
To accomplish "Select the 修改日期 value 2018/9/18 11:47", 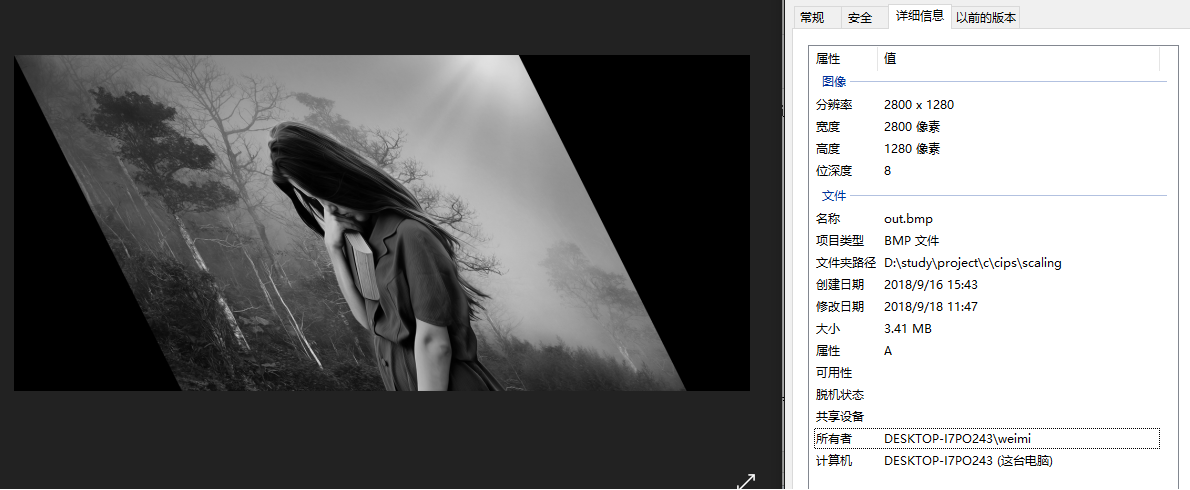I will [x=931, y=307].
